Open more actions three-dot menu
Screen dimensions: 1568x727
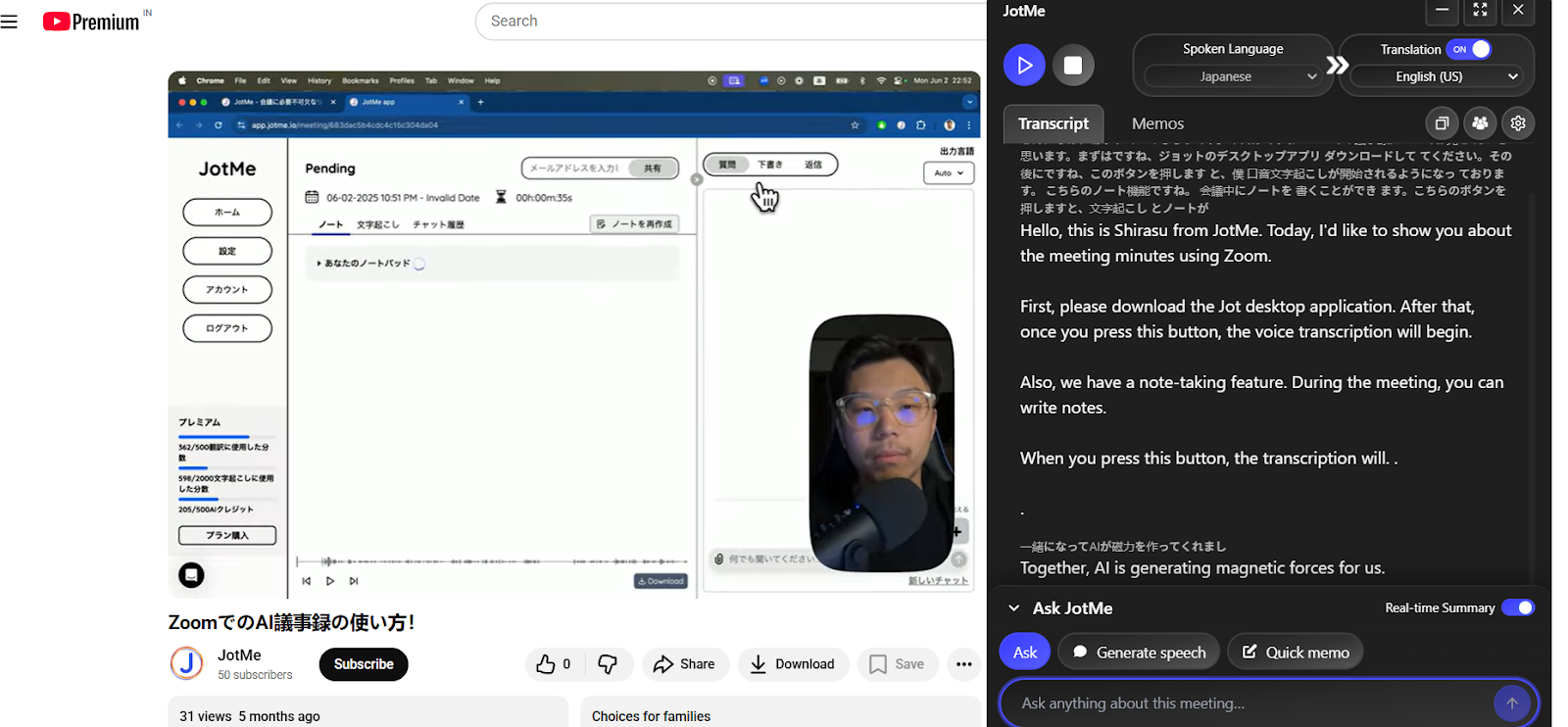pyautogui.click(x=964, y=664)
